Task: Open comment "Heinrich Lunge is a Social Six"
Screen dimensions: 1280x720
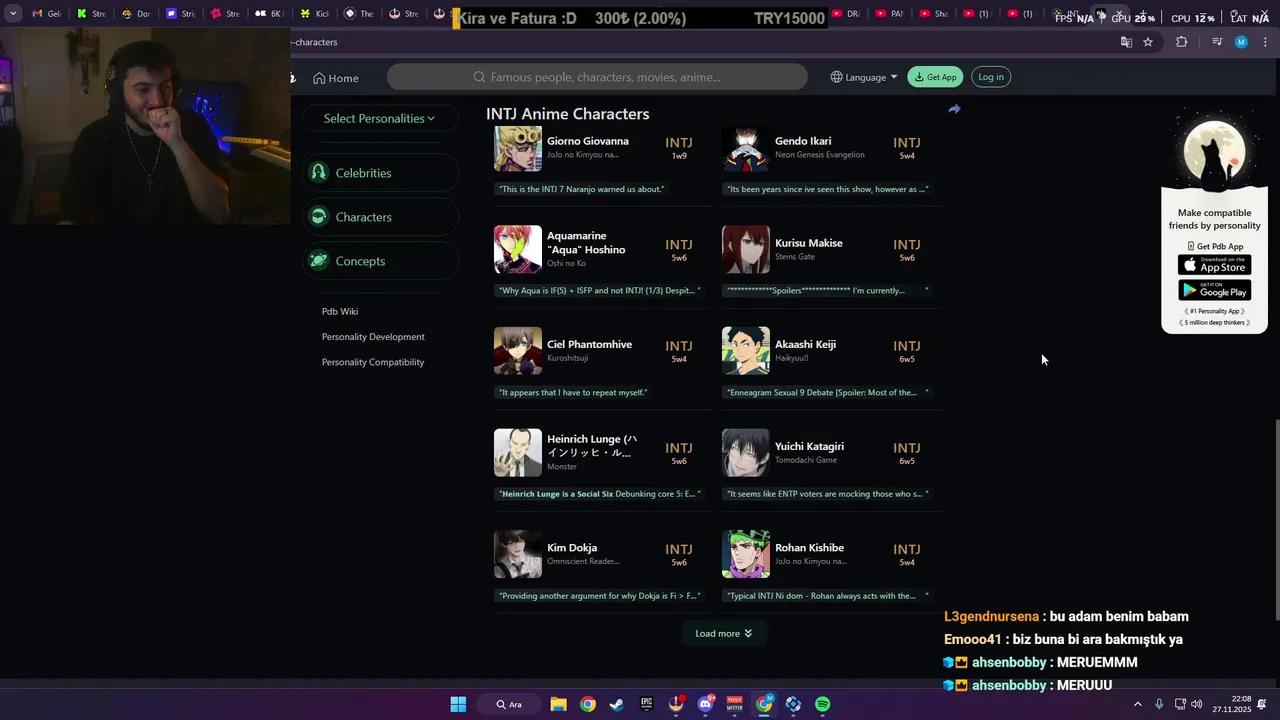Action: pyautogui.click(x=600, y=494)
